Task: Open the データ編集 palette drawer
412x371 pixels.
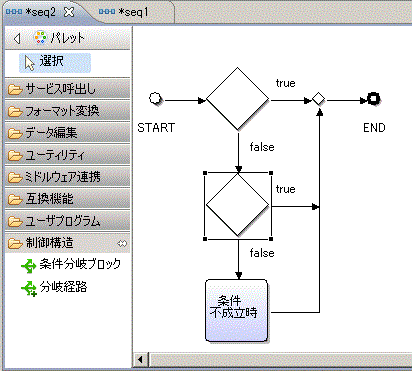Action: click(68, 133)
